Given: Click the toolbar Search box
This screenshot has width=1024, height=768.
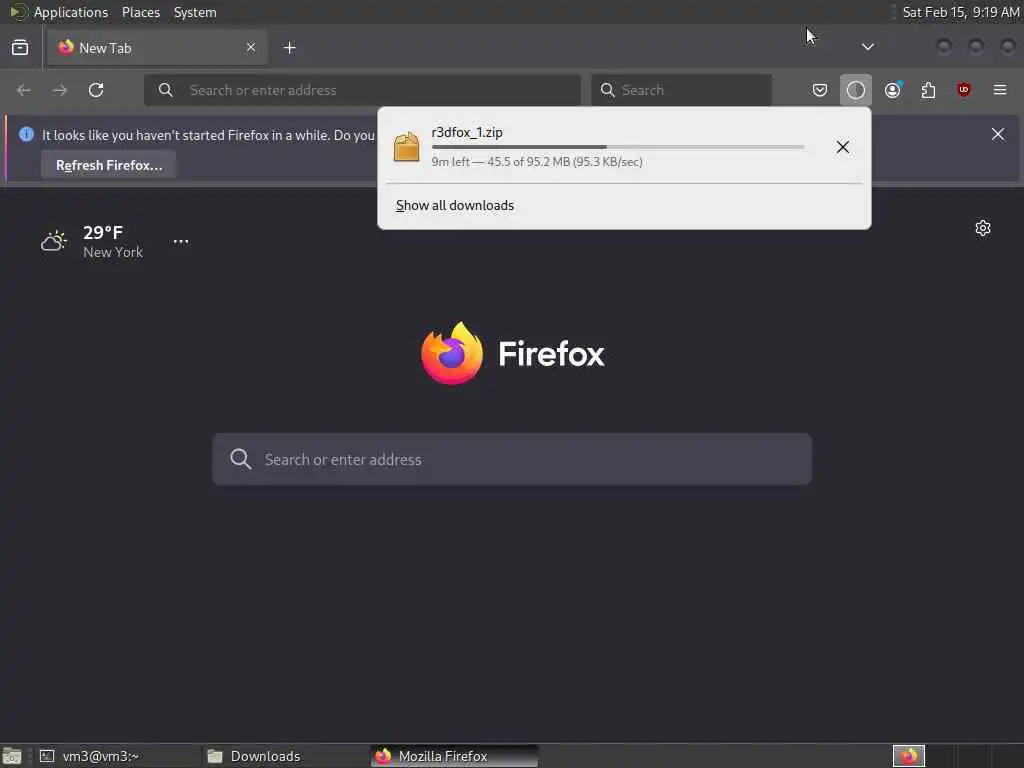Looking at the screenshot, I should (x=681, y=90).
